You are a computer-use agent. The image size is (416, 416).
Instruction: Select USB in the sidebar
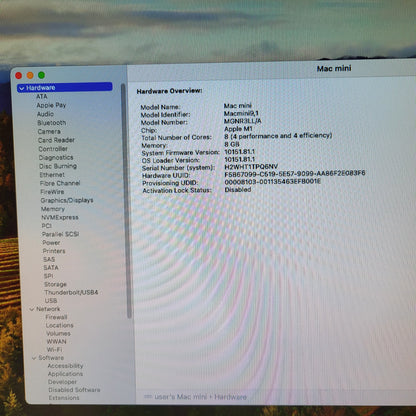pyautogui.click(x=51, y=301)
